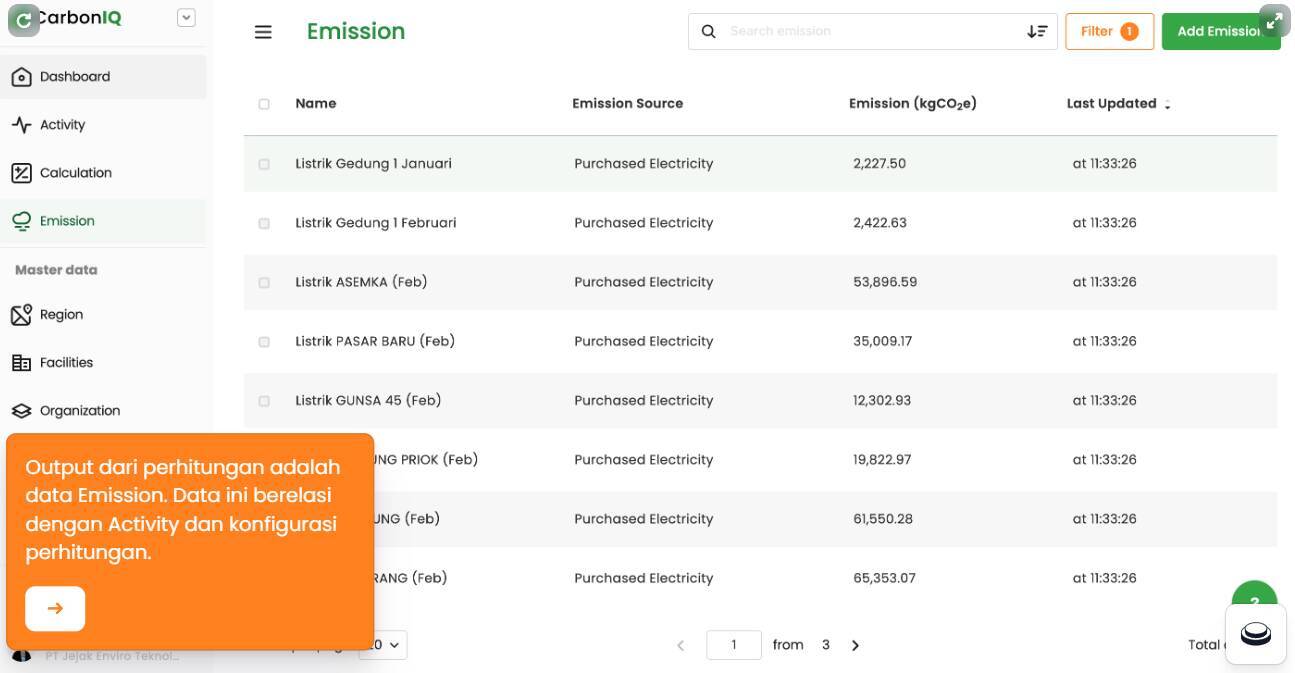Click the page number input box
Screen dimensions: 1295x673
[733, 645]
